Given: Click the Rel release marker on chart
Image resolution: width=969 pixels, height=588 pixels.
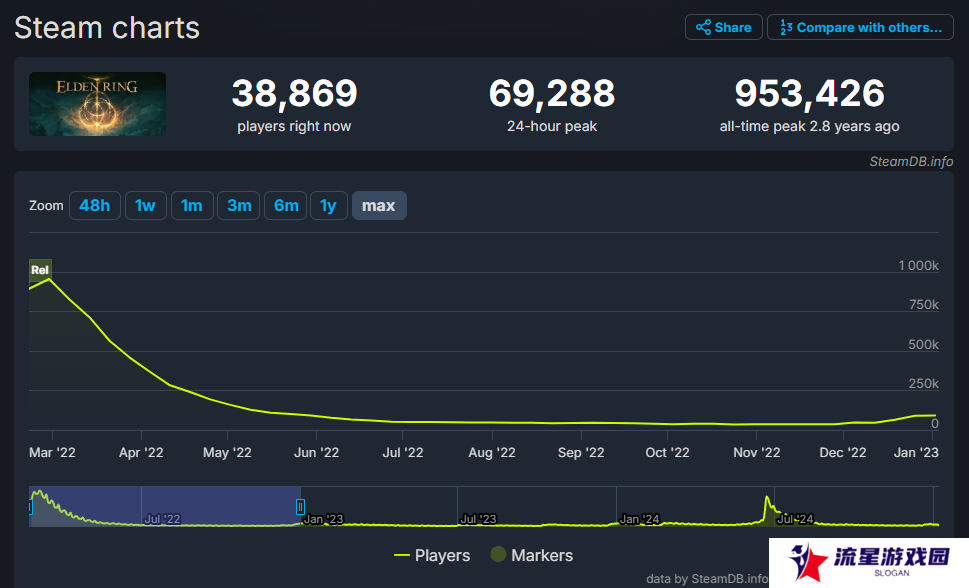Looking at the screenshot, I should [40, 270].
